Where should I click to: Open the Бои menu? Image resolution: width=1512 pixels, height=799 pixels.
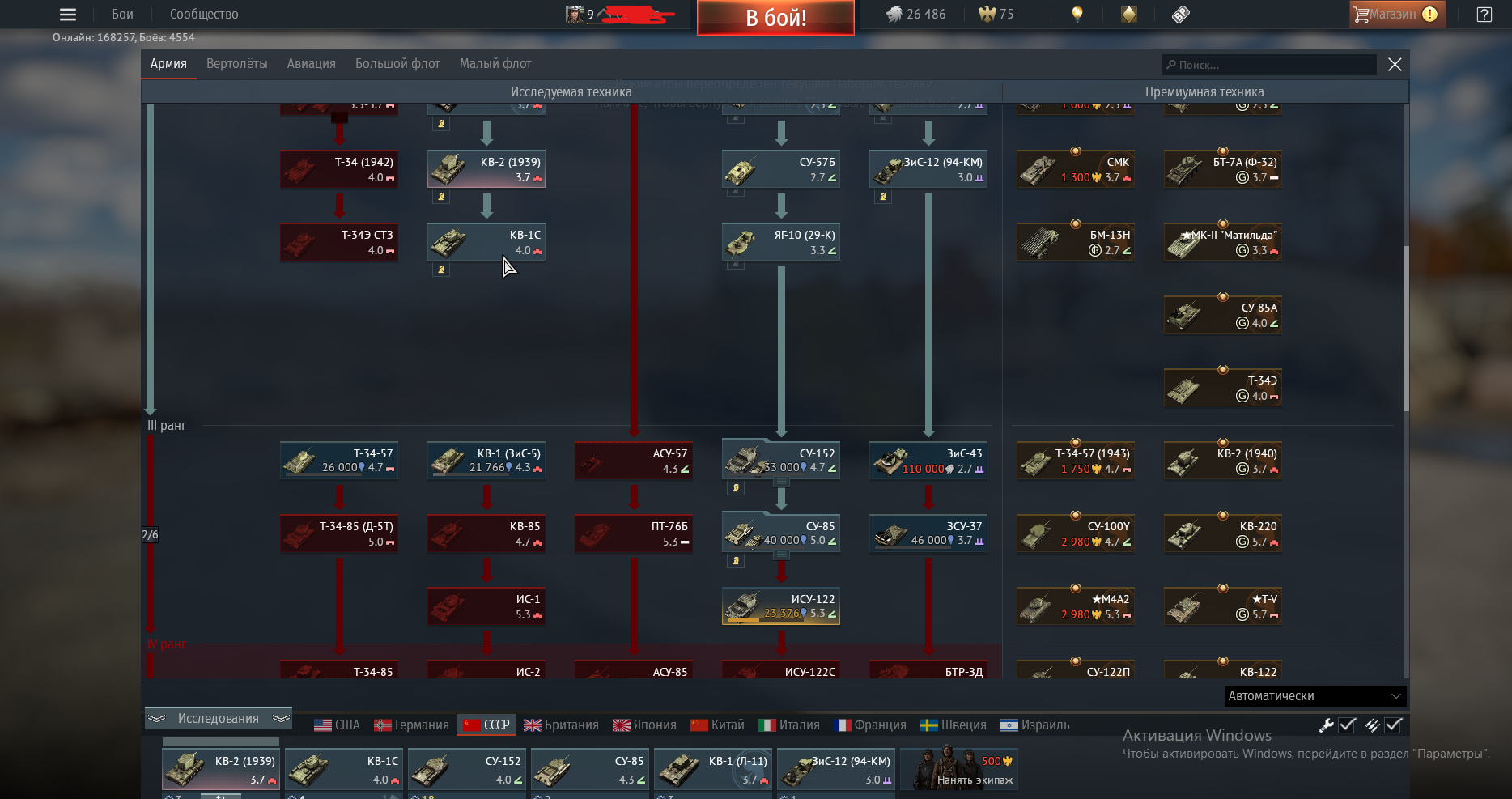[122, 15]
